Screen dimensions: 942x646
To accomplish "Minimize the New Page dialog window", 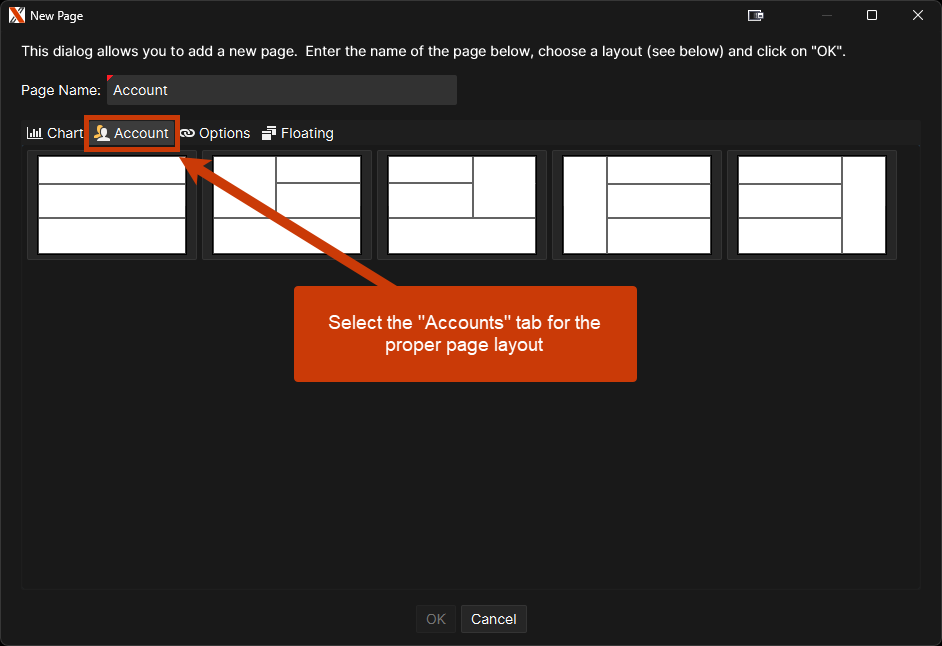I will tap(826, 15).
